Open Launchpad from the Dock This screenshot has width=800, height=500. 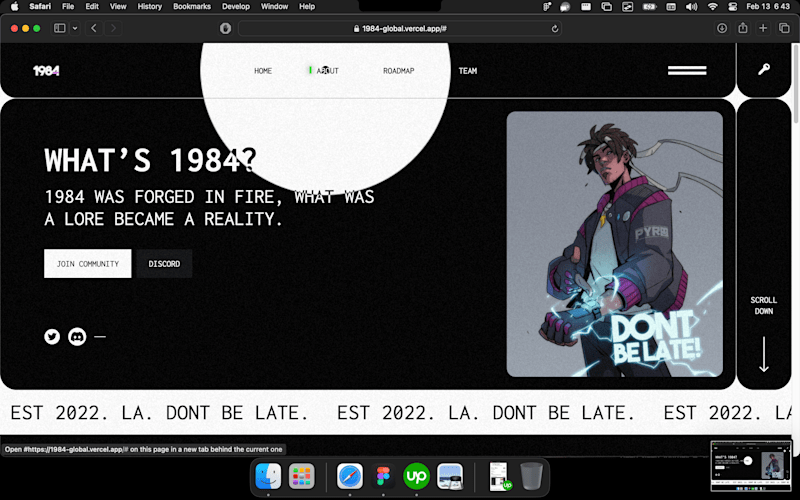(x=302, y=476)
